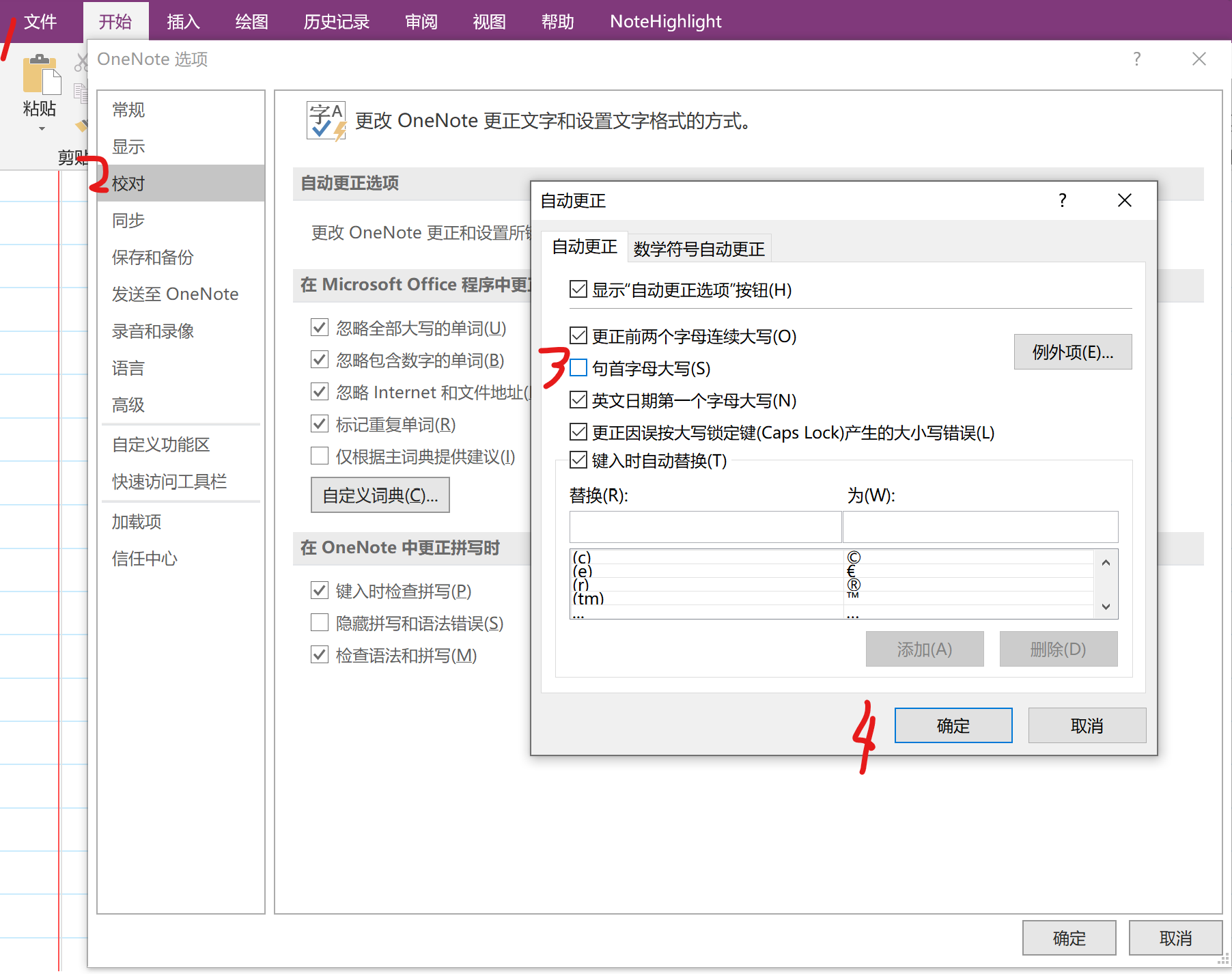This screenshot has height=974, width=1232.
Task: Toggle 更正前两个字母连续大写 checkbox
Action: coord(578,335)
